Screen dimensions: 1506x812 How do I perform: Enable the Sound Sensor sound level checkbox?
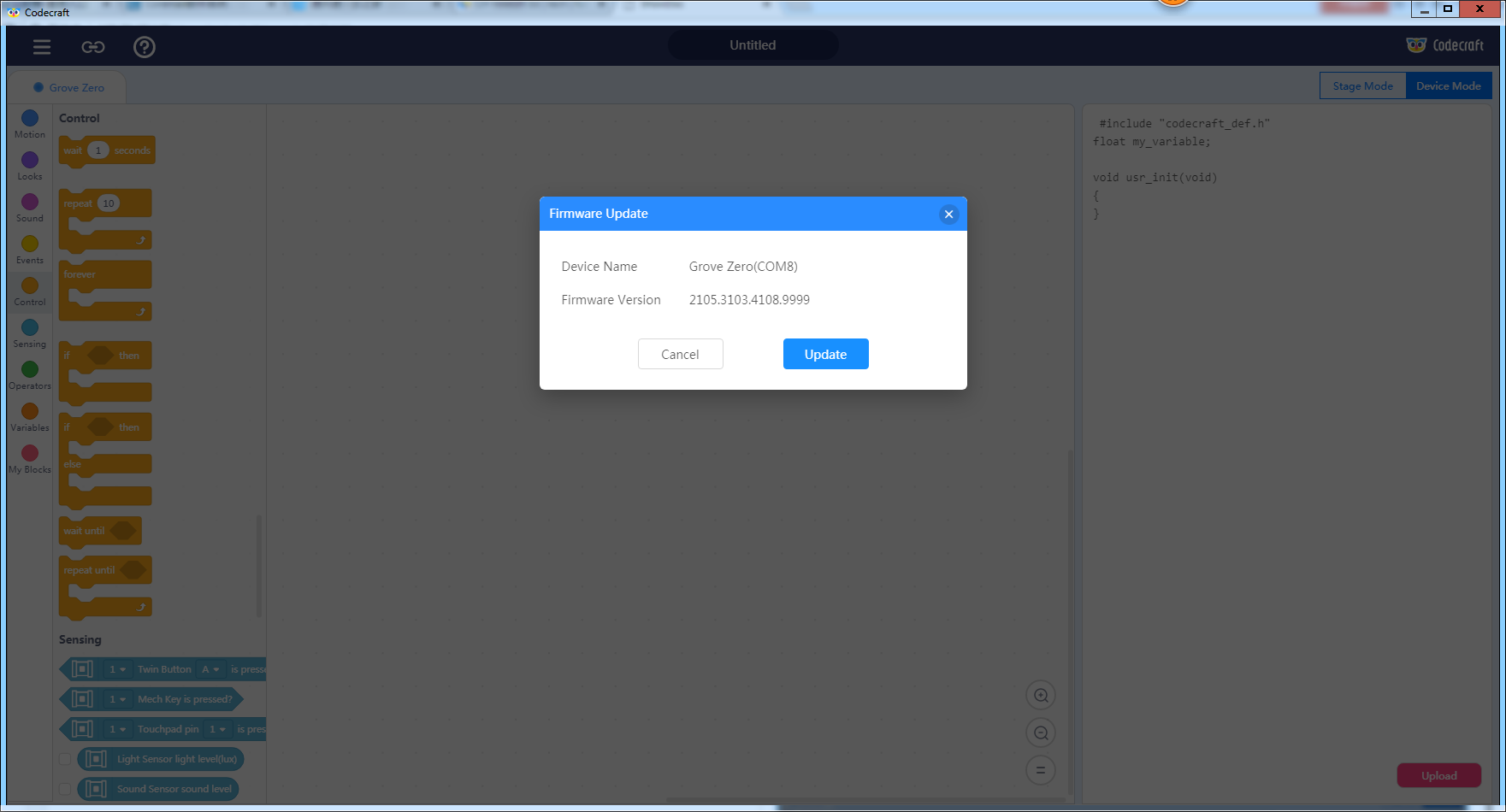(65, 789)
